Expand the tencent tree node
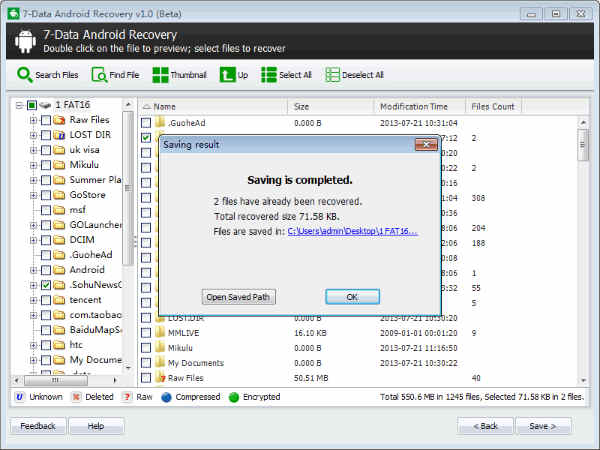The image size is (600, 450). pyautogui.click(x=33, y=300)
